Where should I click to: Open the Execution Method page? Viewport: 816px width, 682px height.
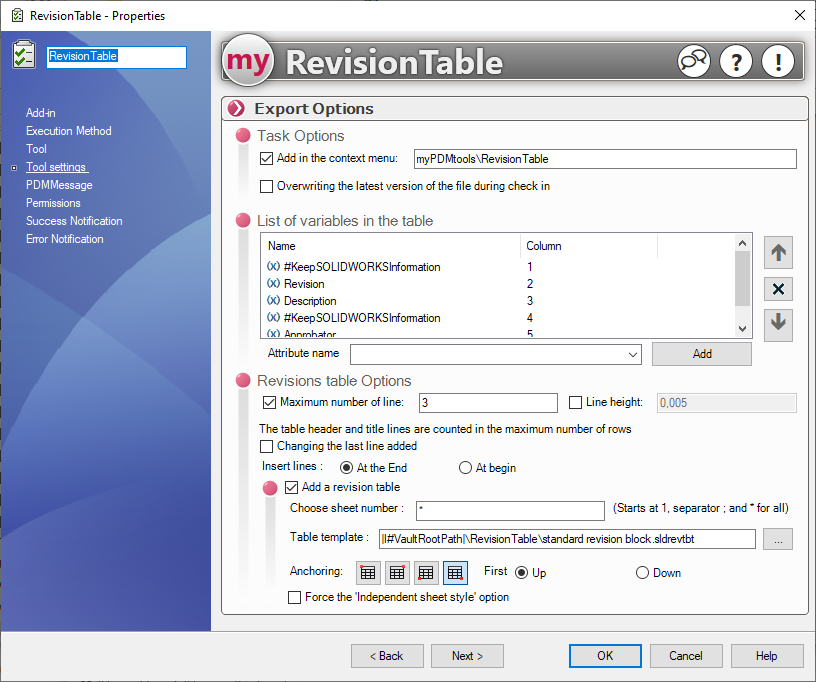pyautogui.click(x=68, y=131)
